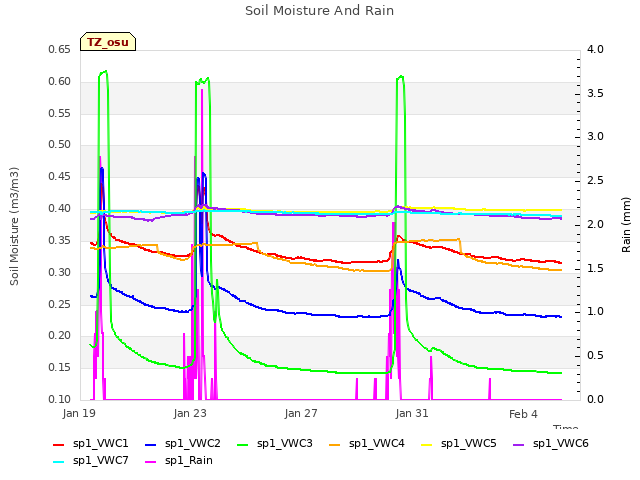This screenshot has height=480, width=640.
Task: Click the sp1_VWC4 legend entry
Action: (x=367, y=444)
